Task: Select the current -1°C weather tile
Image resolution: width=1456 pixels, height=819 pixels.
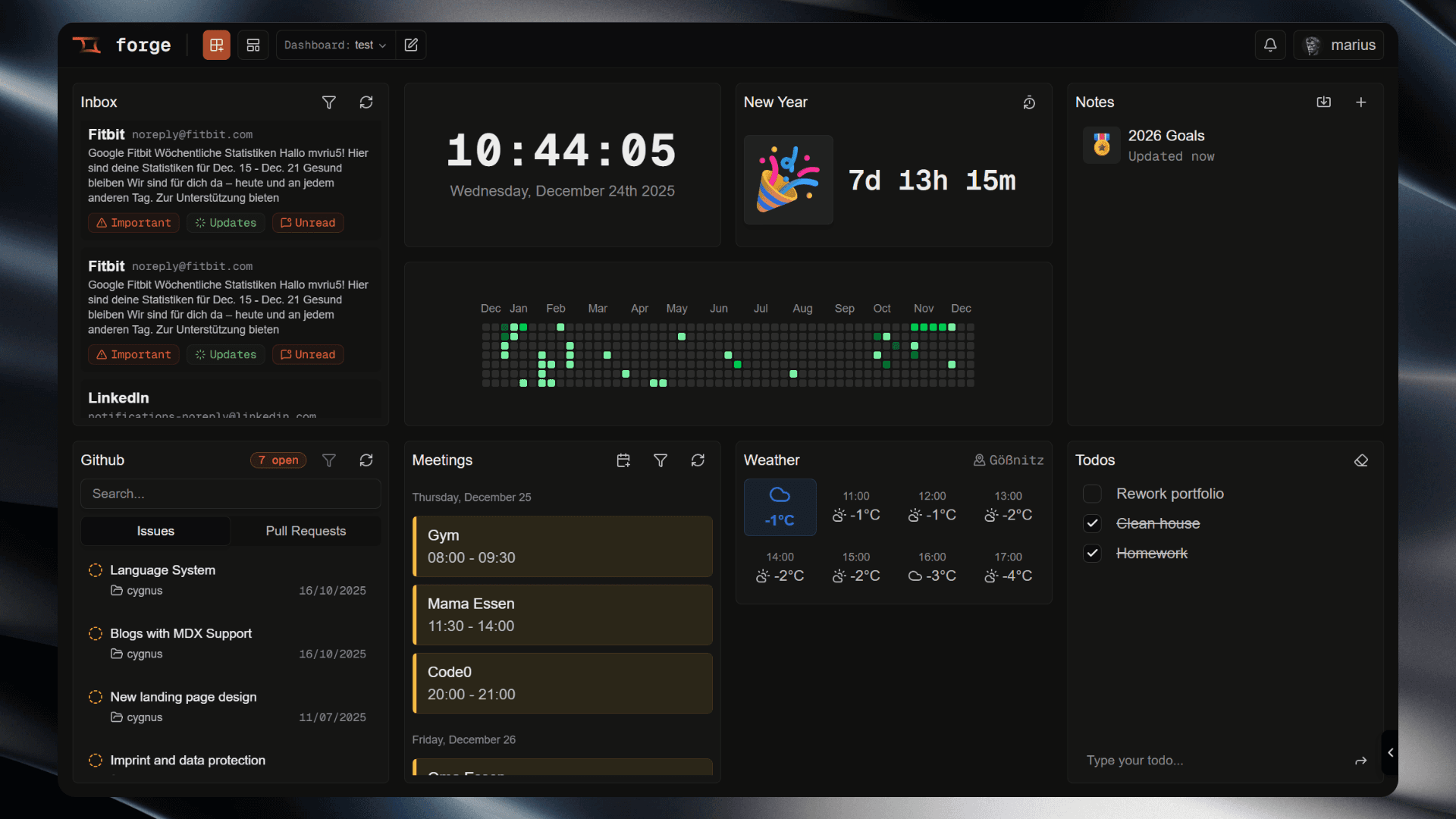Action: tap(780, 507)
